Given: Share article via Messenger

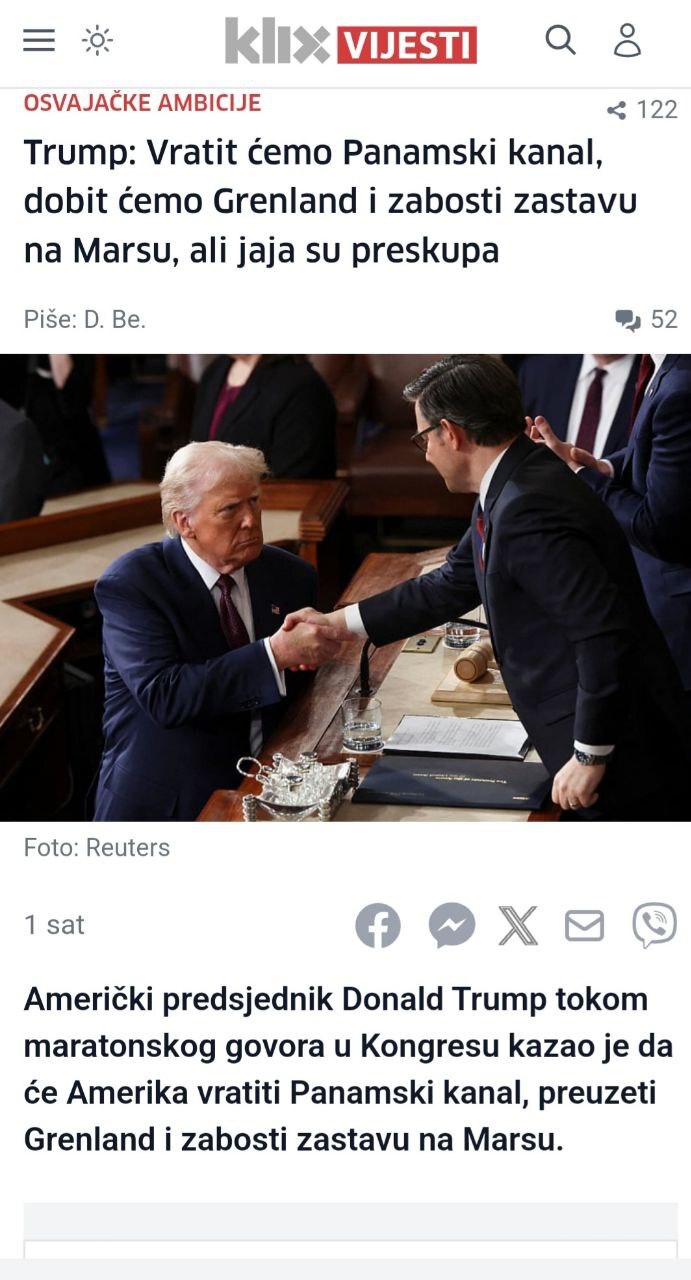Looking at the screenshot, I should [452, 925].
